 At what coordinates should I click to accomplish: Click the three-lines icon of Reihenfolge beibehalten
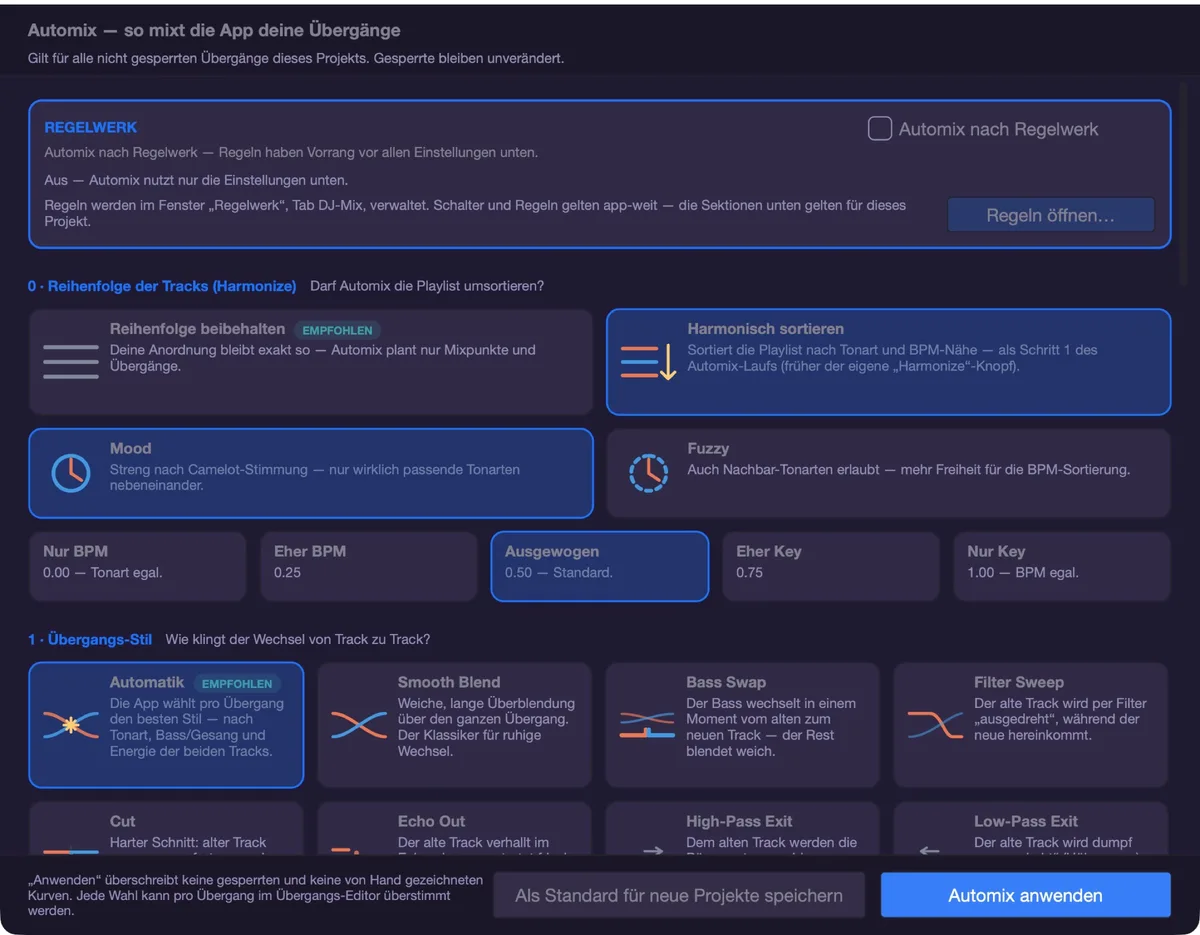pyautogui.click(x=71, y=362)
